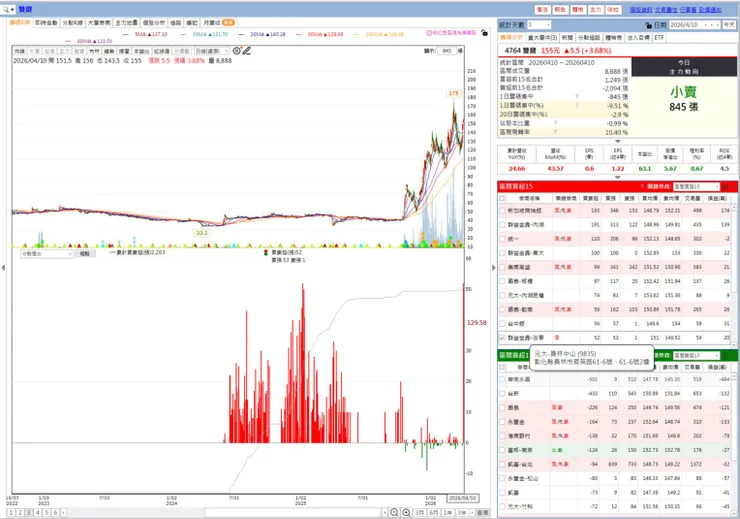This screenshot has width=740, height=519.
Task: Click the help icon beside 佔股本比重
Action: tap(555, 123)
